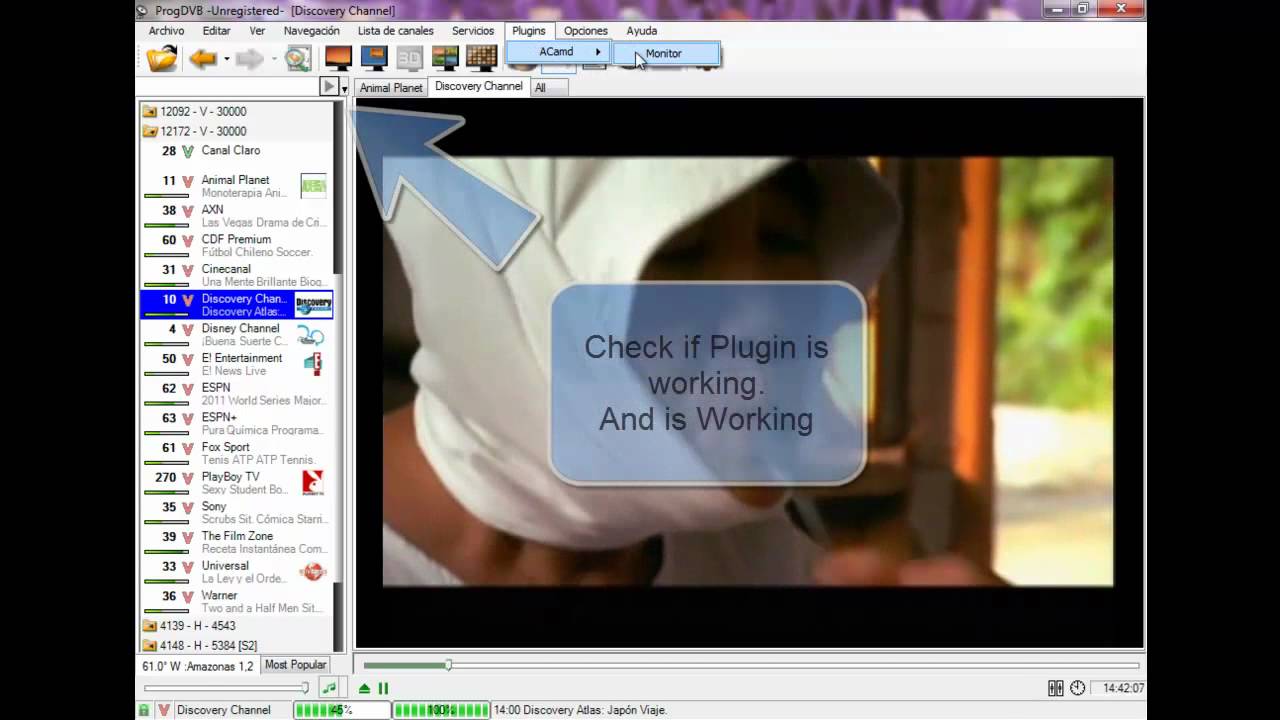Click the orange back arrow icon
The height and width of the screenshot is (720, 1280).
point(203,59)
